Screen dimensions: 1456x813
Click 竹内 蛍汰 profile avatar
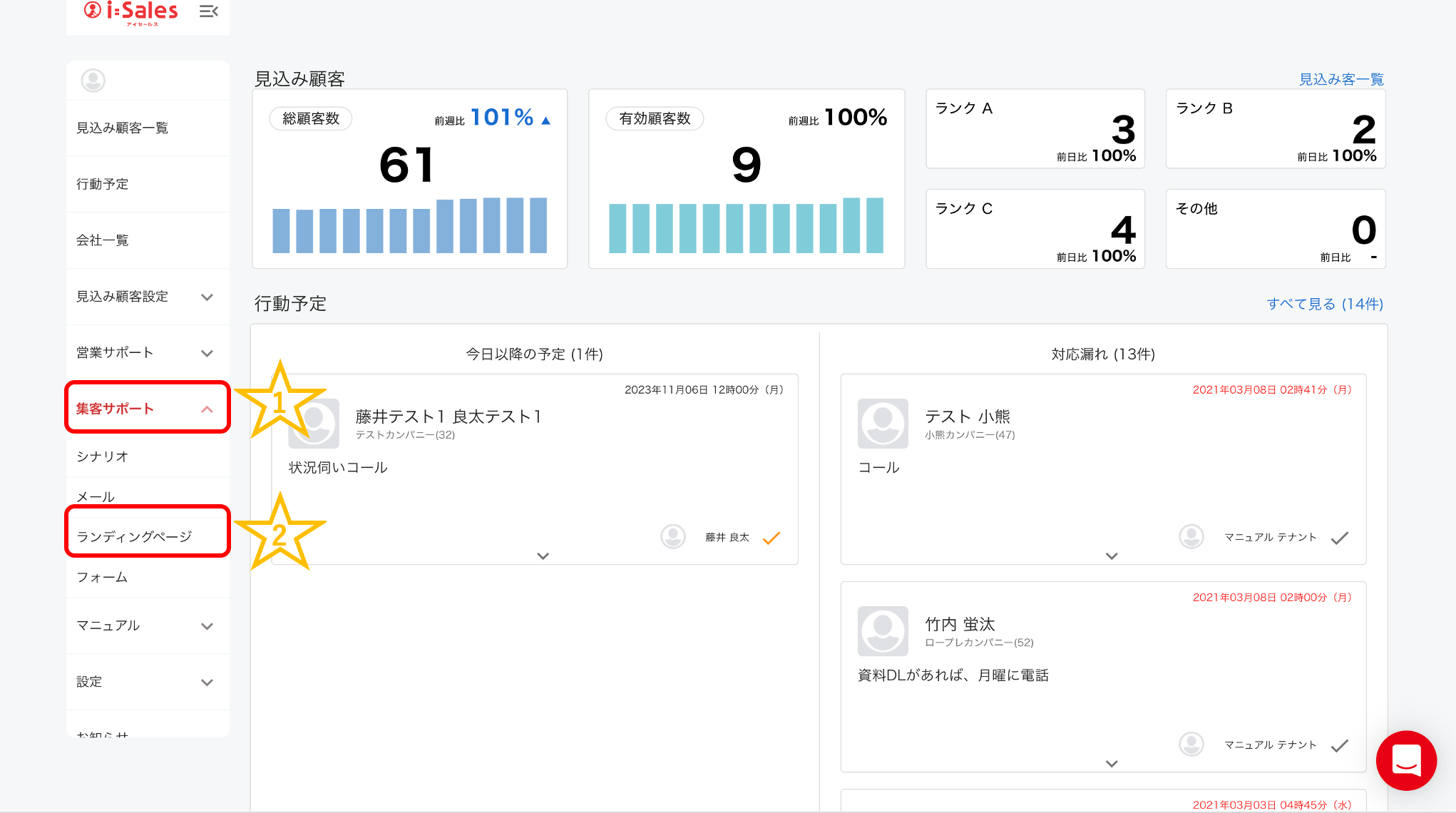883,631
